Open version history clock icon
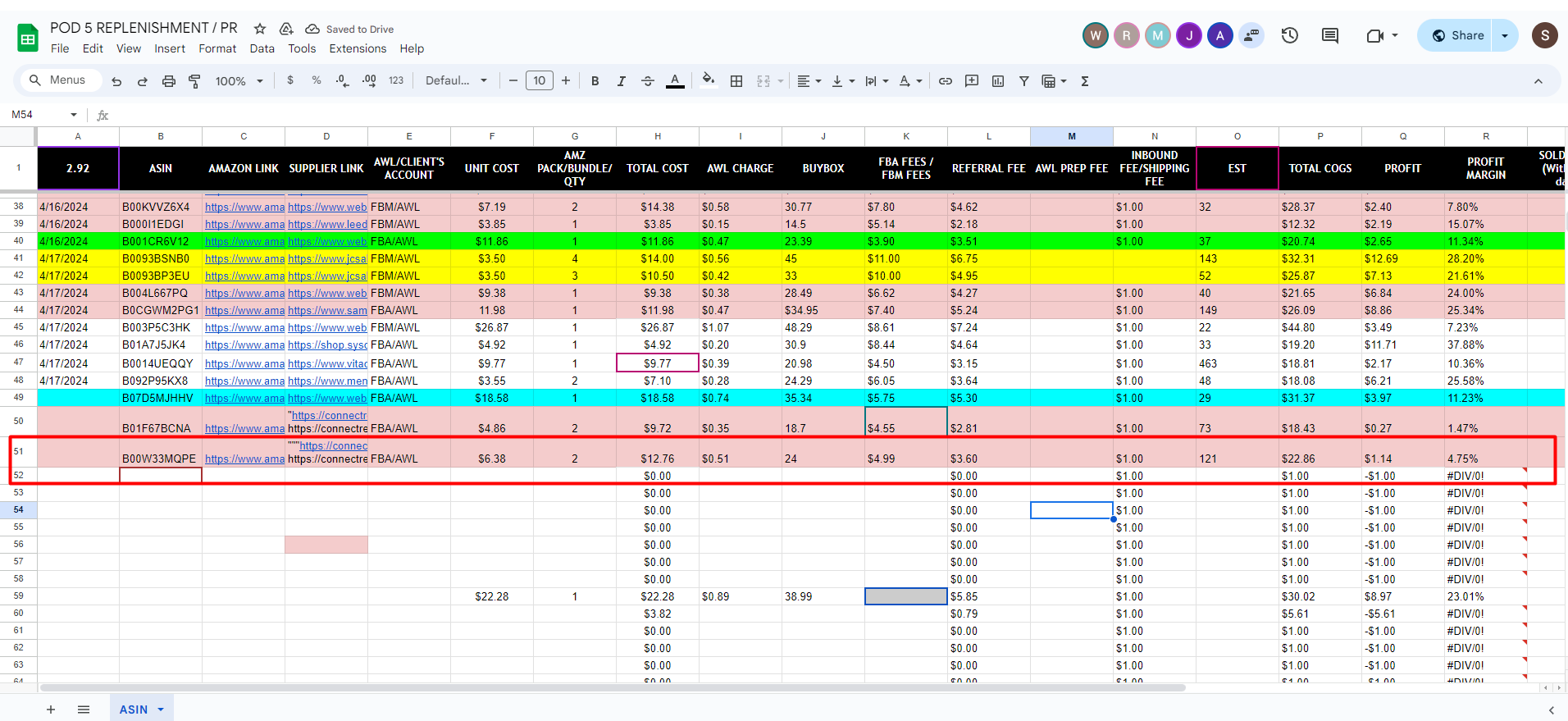The image size is (1568, 721). (x=1290, y=35)
